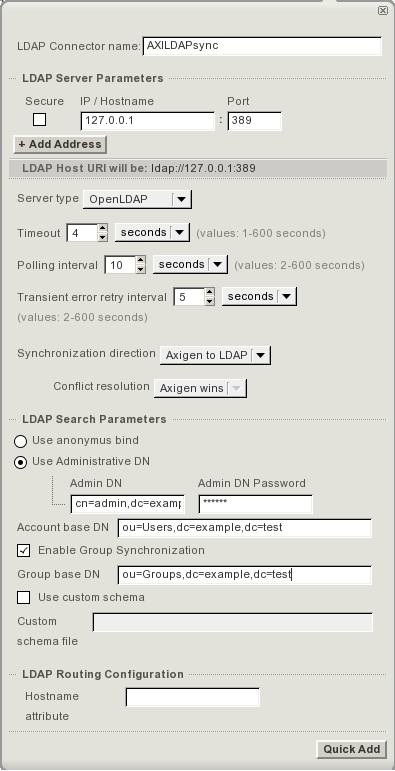Select Use Administrative DN radio button
Image resolution: width=395 pixels, height=771 pixels.
(x=20, y=463)
